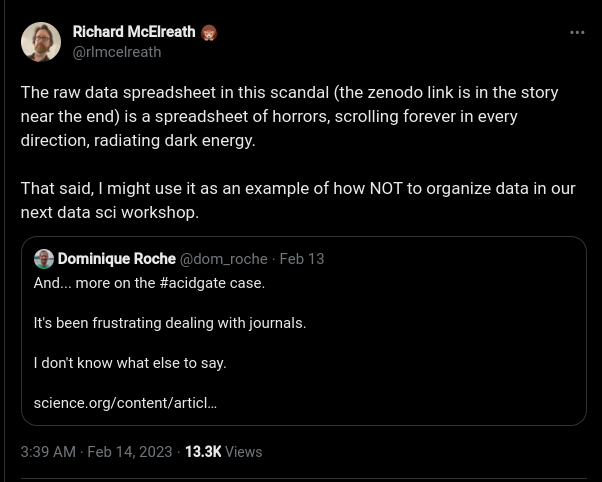The image size is (602, 482).
Task: Open the Dominique Roche name link
Action: [116, 259]
